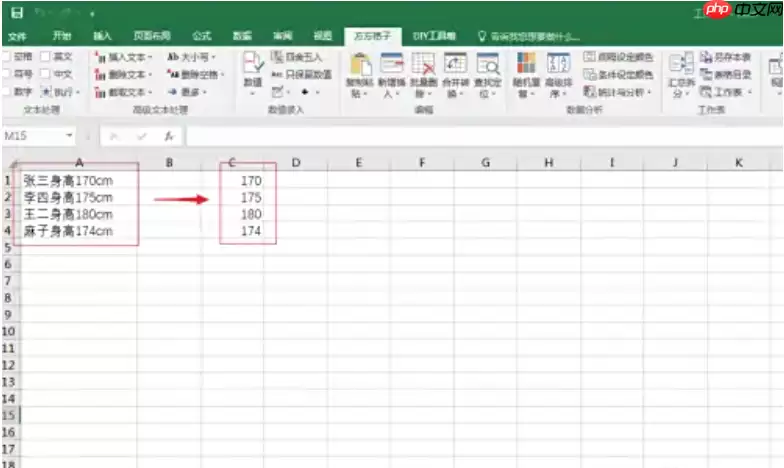784x468 pixels.
Task: Switch to the DIY工具箱 tab
Action: pos(434,36)
